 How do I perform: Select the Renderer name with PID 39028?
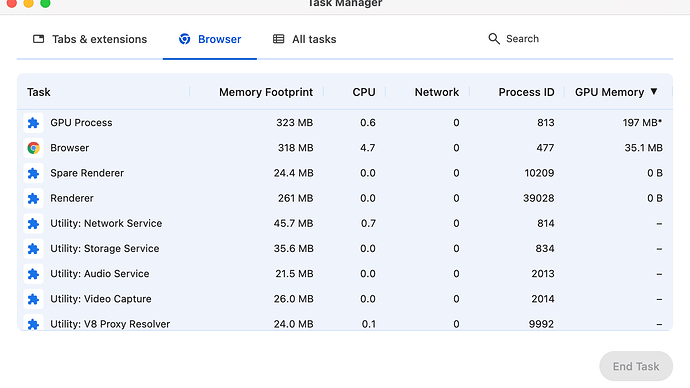coord(72,198)
